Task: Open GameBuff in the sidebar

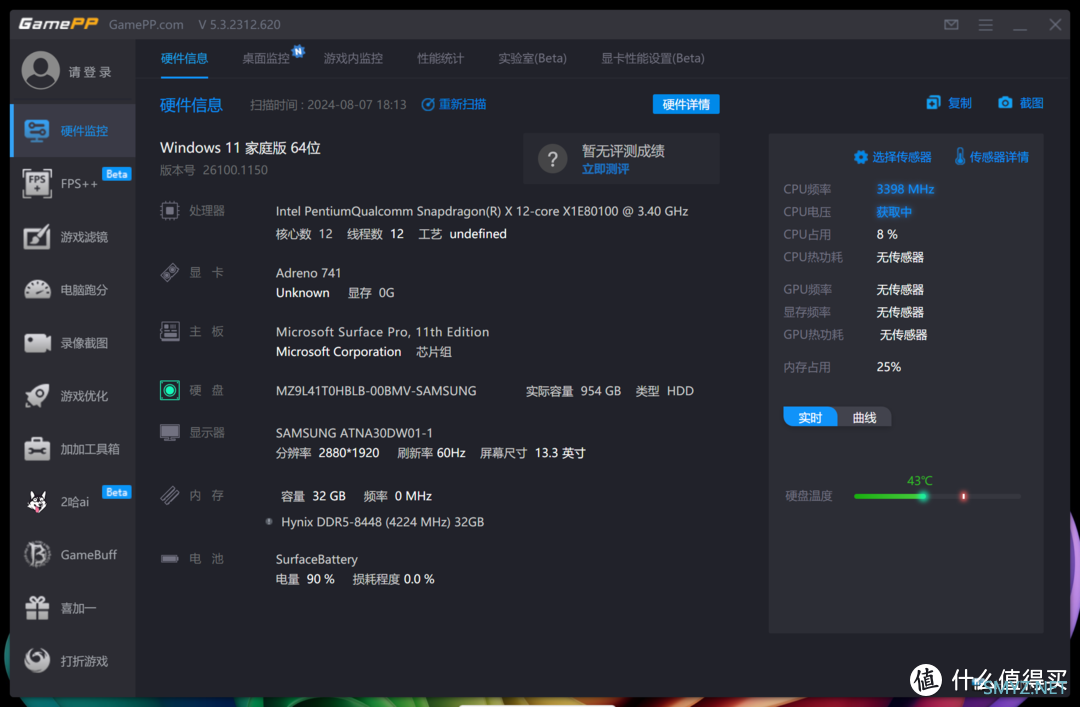Action: (x=73, y=555)
